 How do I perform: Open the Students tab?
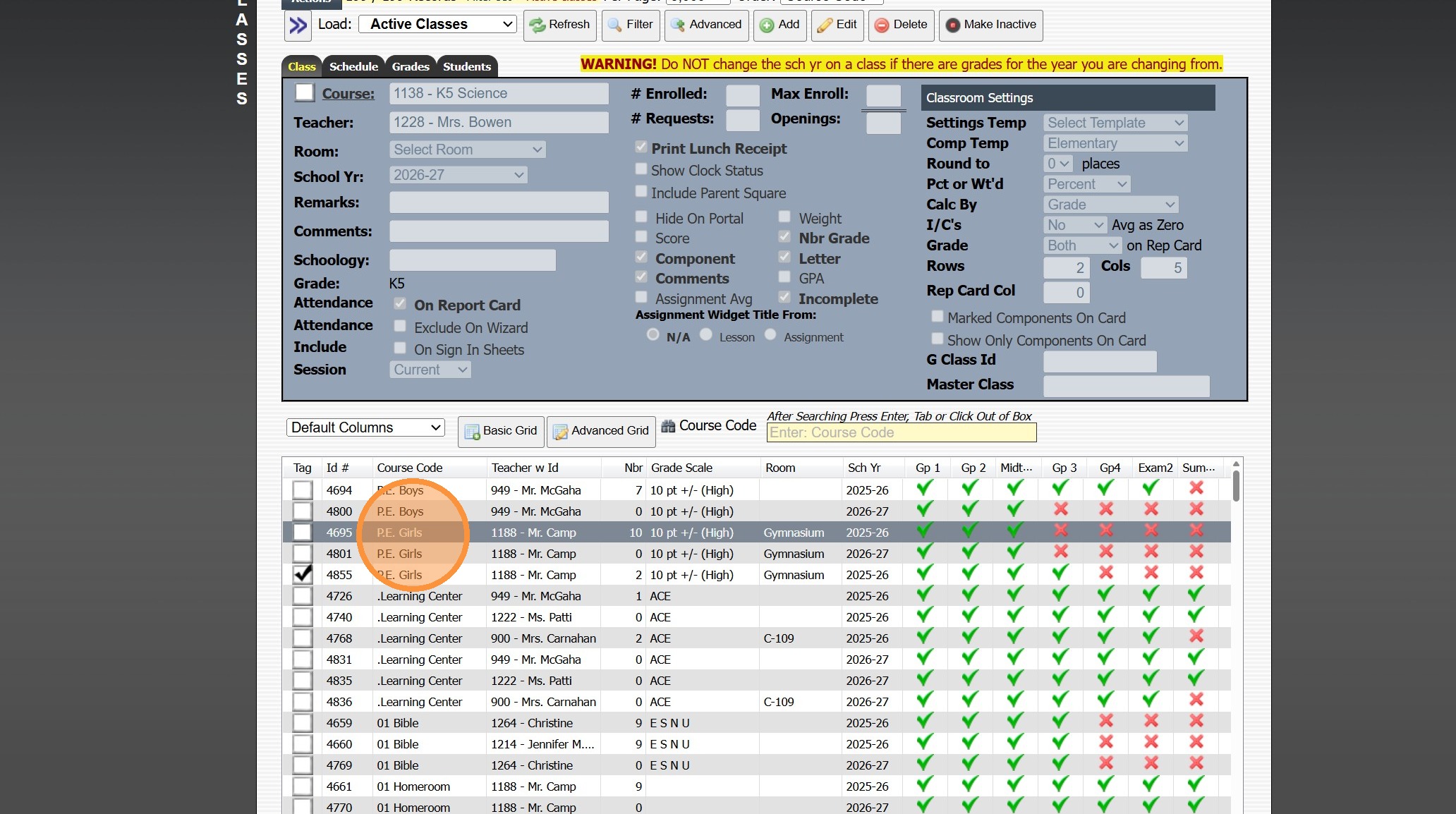coord(466,67)
